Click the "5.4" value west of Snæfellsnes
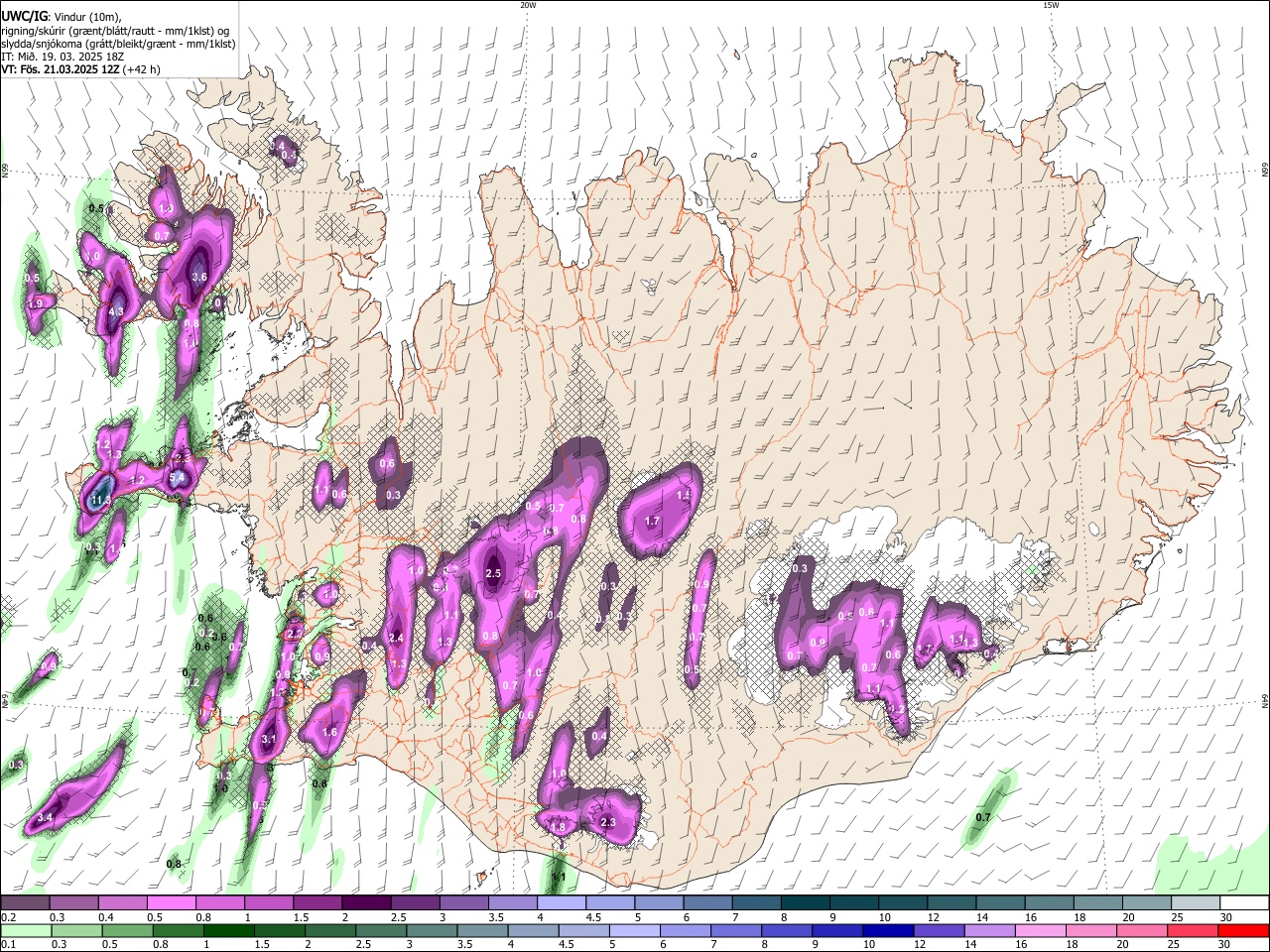1270x952 pixels. click(179, 479)
